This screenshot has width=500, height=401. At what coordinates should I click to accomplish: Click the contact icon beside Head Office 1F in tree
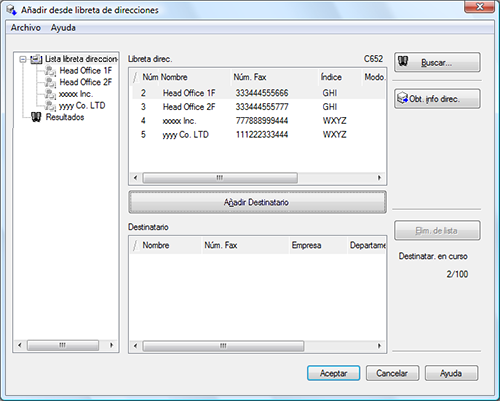point(50,71)
